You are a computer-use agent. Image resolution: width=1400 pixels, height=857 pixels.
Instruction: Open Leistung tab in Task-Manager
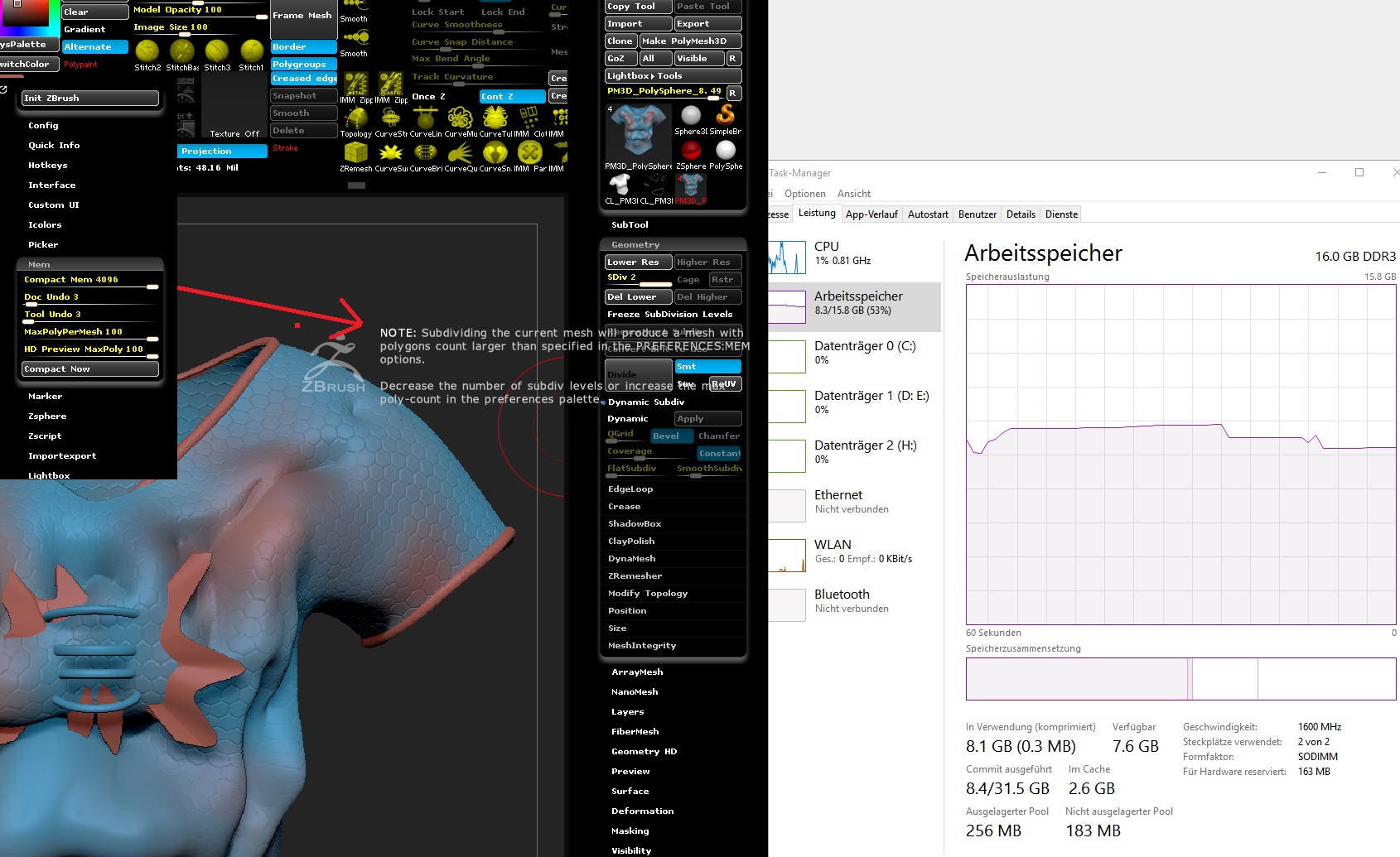coord(817,214)
